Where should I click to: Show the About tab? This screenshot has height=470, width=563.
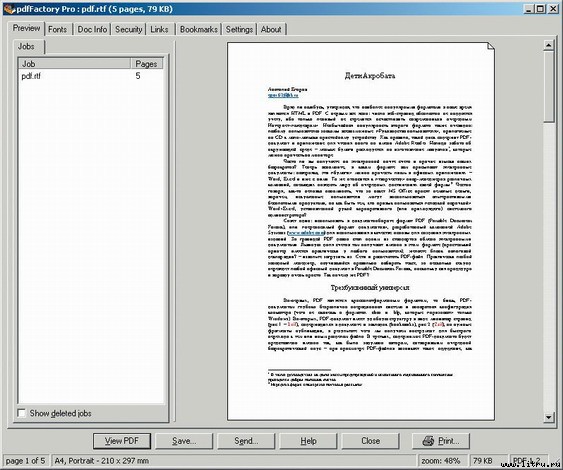(x=271, y=29)
